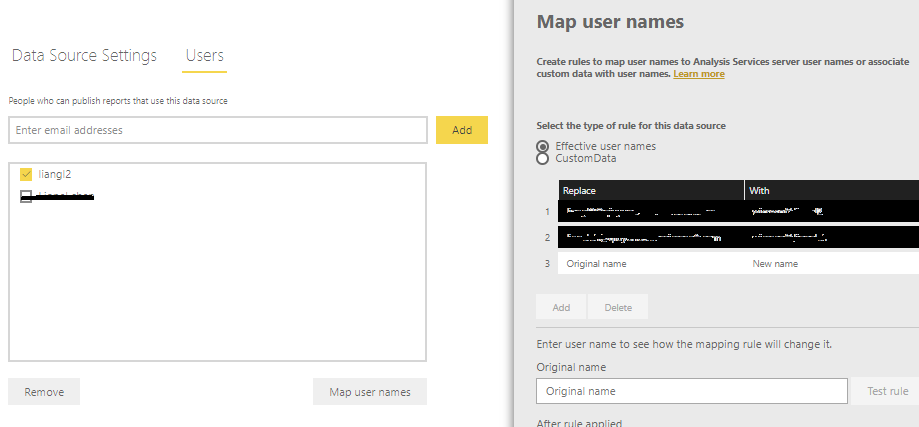Focus the Enter email addresses field

point(217,130)
